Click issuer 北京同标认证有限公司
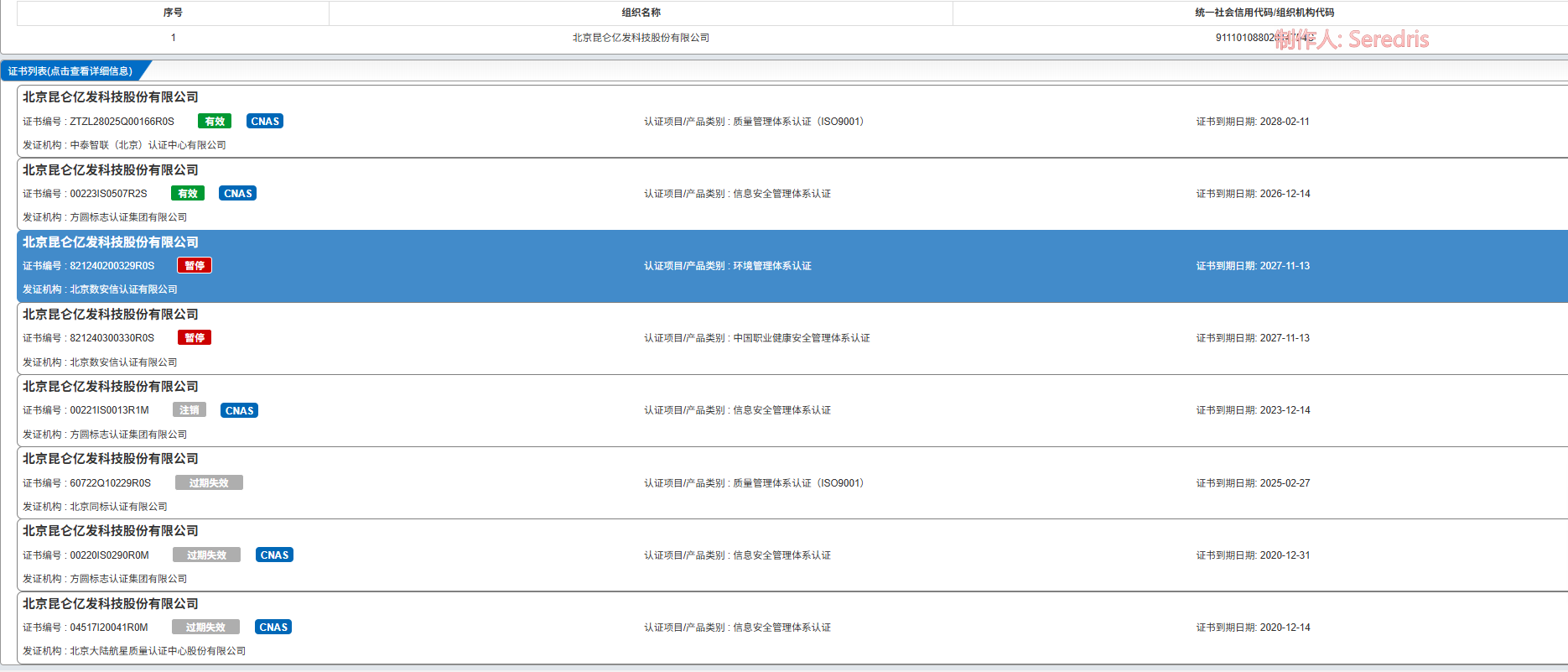 click(x=118, y=507)
